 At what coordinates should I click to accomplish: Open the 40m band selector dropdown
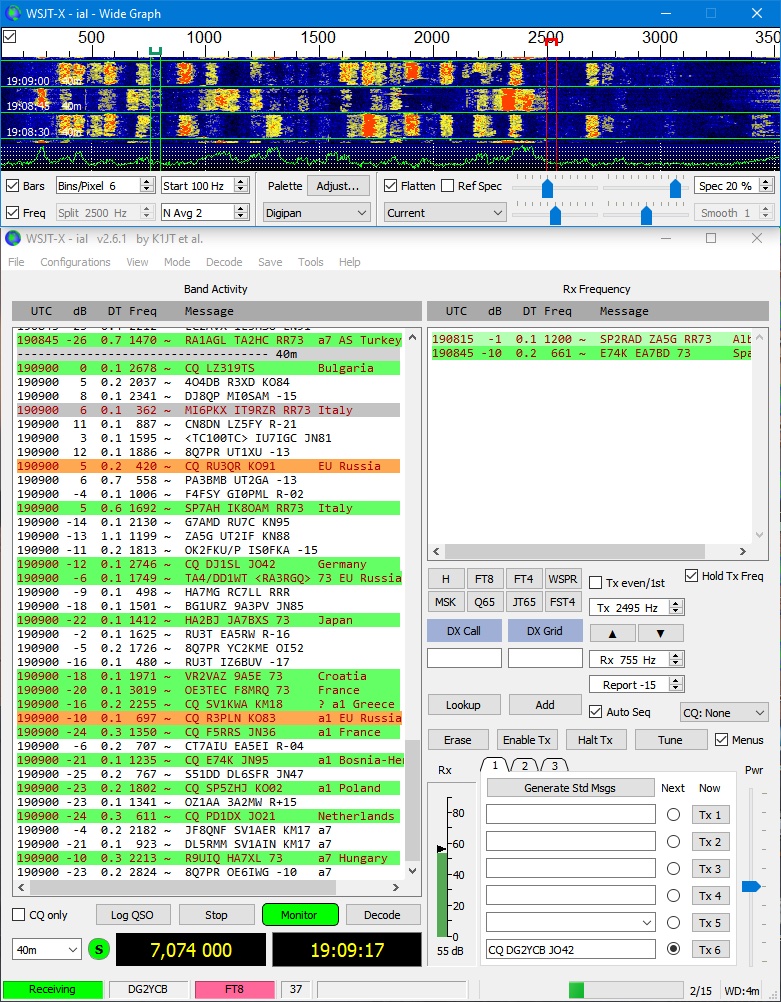coord(46,950)
